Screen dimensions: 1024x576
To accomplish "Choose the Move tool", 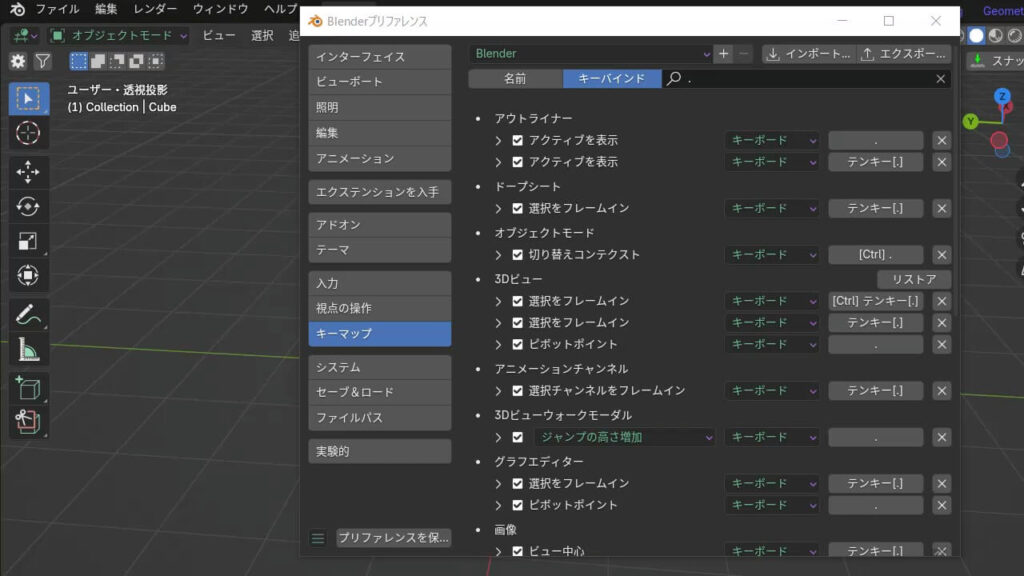I will [28, 172].
